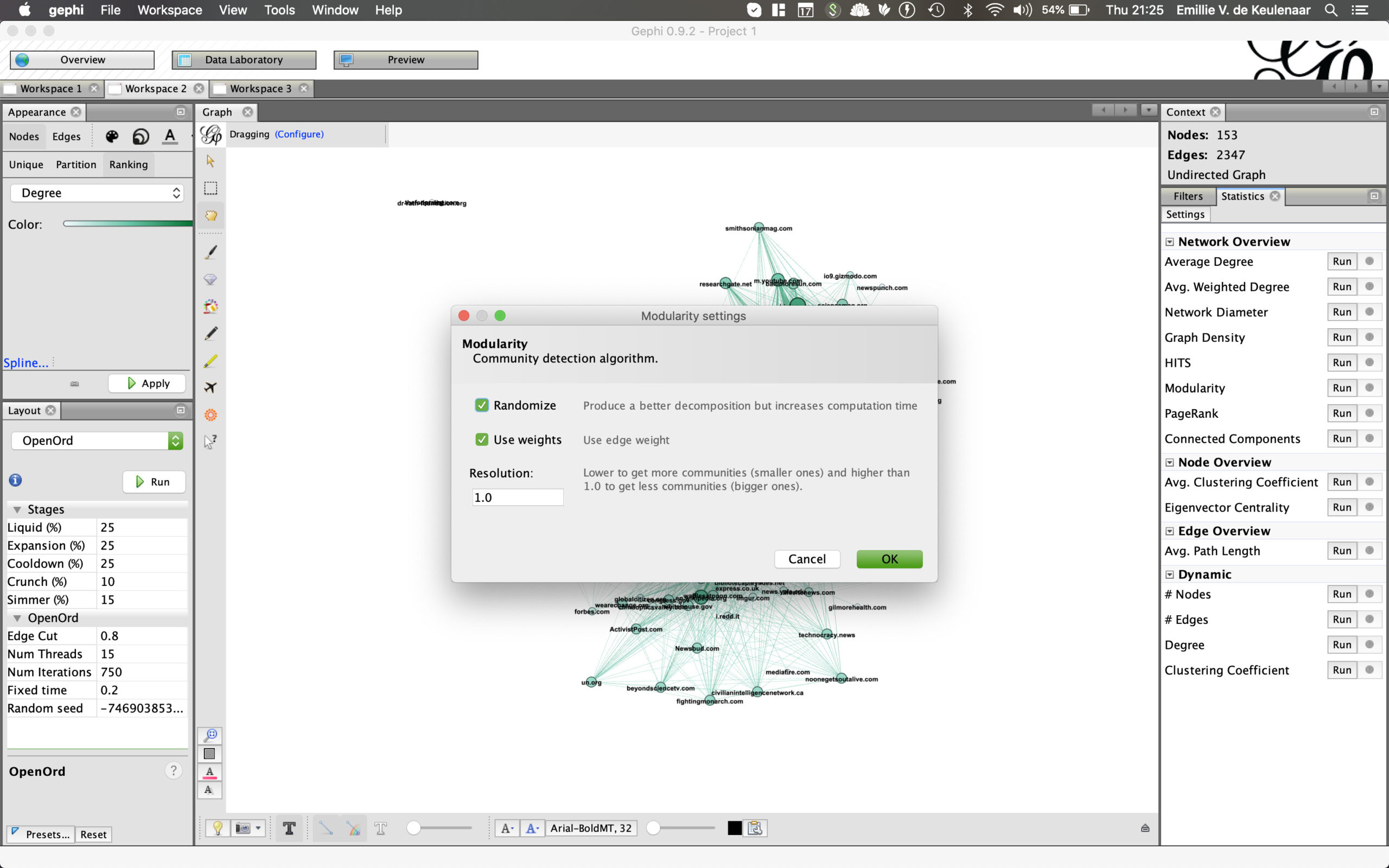
Task: Switch to Edges tab in Appearance
Action: 67,137
